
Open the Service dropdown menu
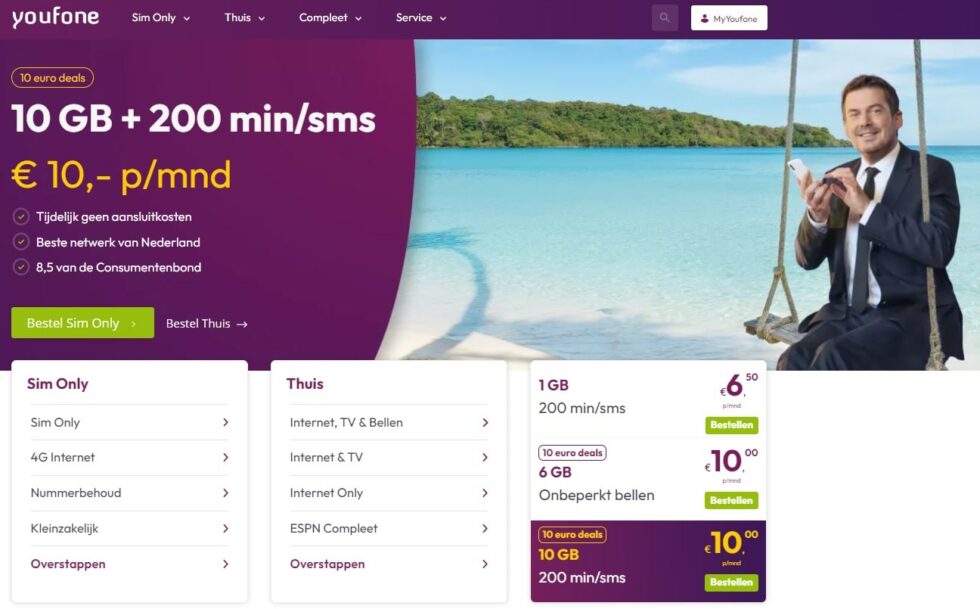click(421, 18)
